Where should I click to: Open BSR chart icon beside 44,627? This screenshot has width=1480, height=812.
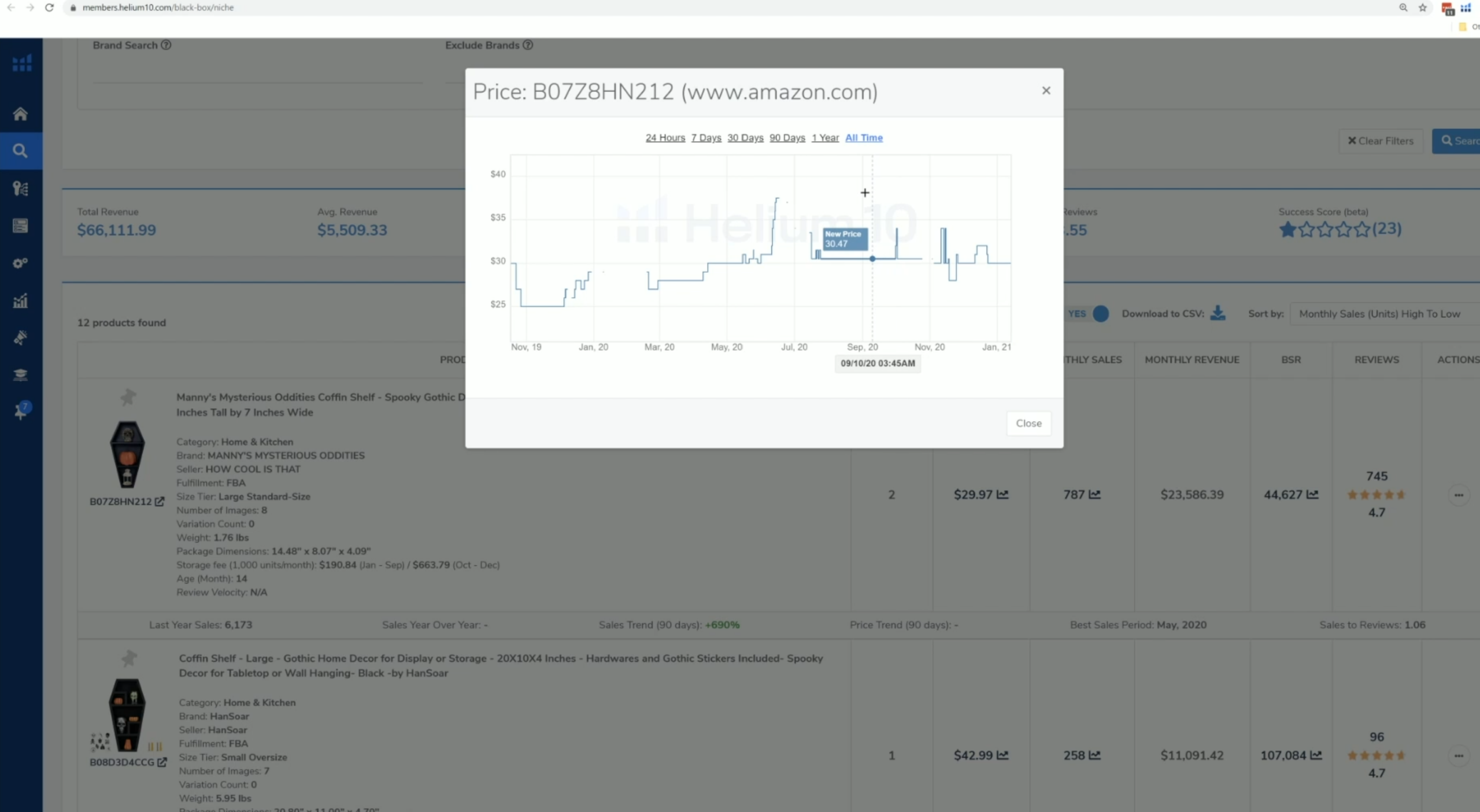pos(1313,495)
